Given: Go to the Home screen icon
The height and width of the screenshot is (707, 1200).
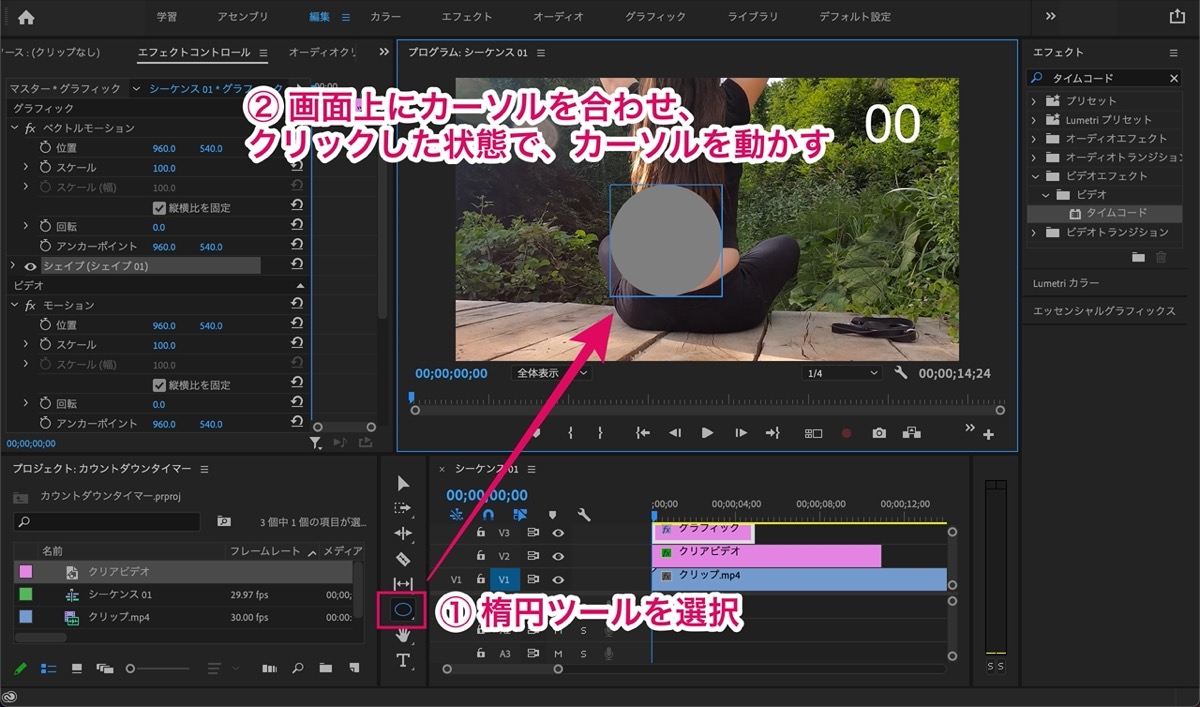Looking at the screenshot, I should click(x=26, y=17).
